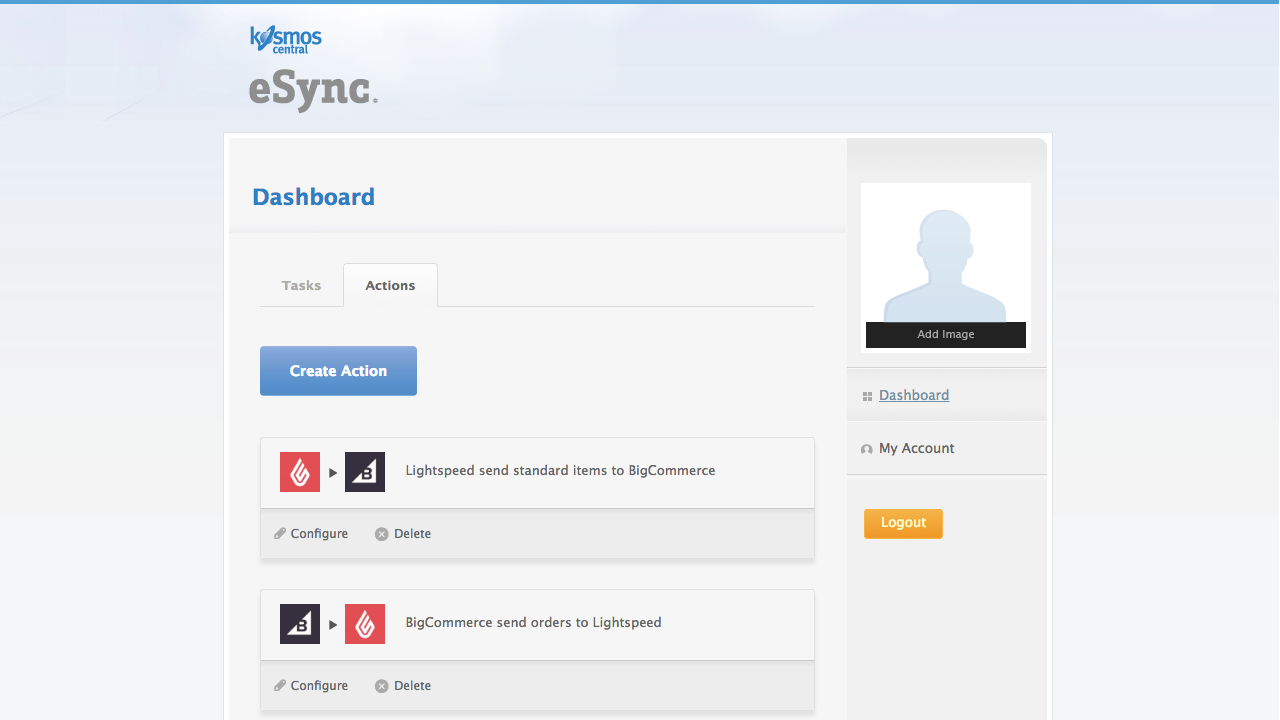Click arrow icon in the standard items action

point(333,473)
